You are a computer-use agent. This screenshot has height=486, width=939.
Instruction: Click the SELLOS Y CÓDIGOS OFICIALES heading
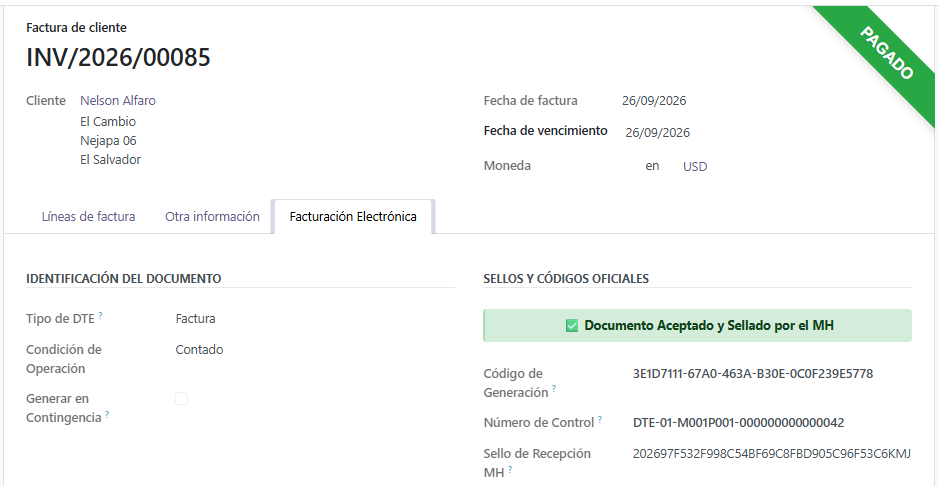coord(566,278)
